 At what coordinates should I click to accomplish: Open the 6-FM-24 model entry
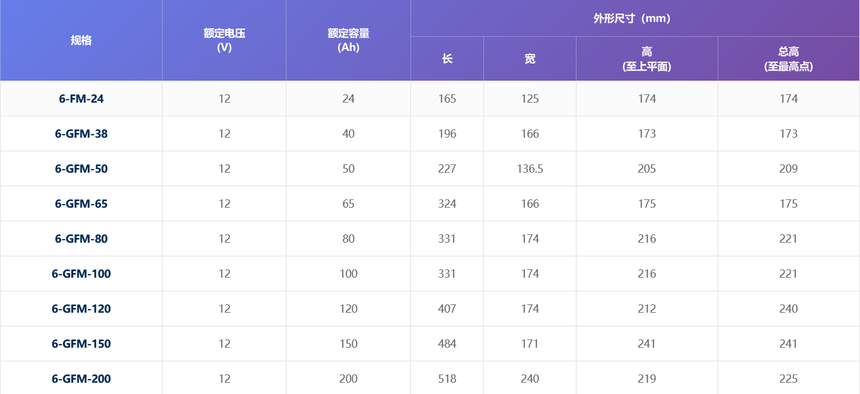pyautogui.click(x=81, y=99)
